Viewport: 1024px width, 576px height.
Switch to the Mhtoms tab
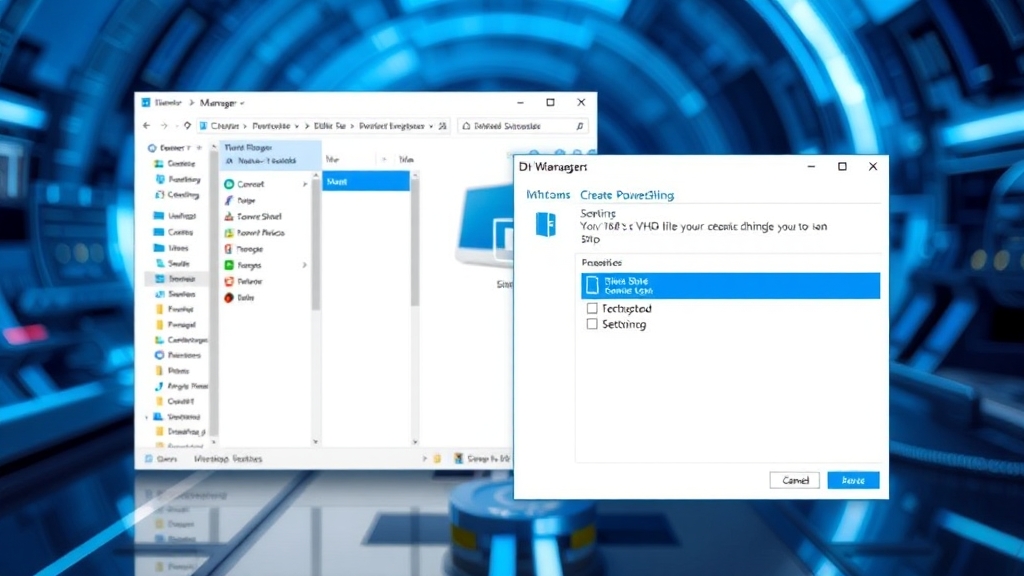click(x=548, y=195)
